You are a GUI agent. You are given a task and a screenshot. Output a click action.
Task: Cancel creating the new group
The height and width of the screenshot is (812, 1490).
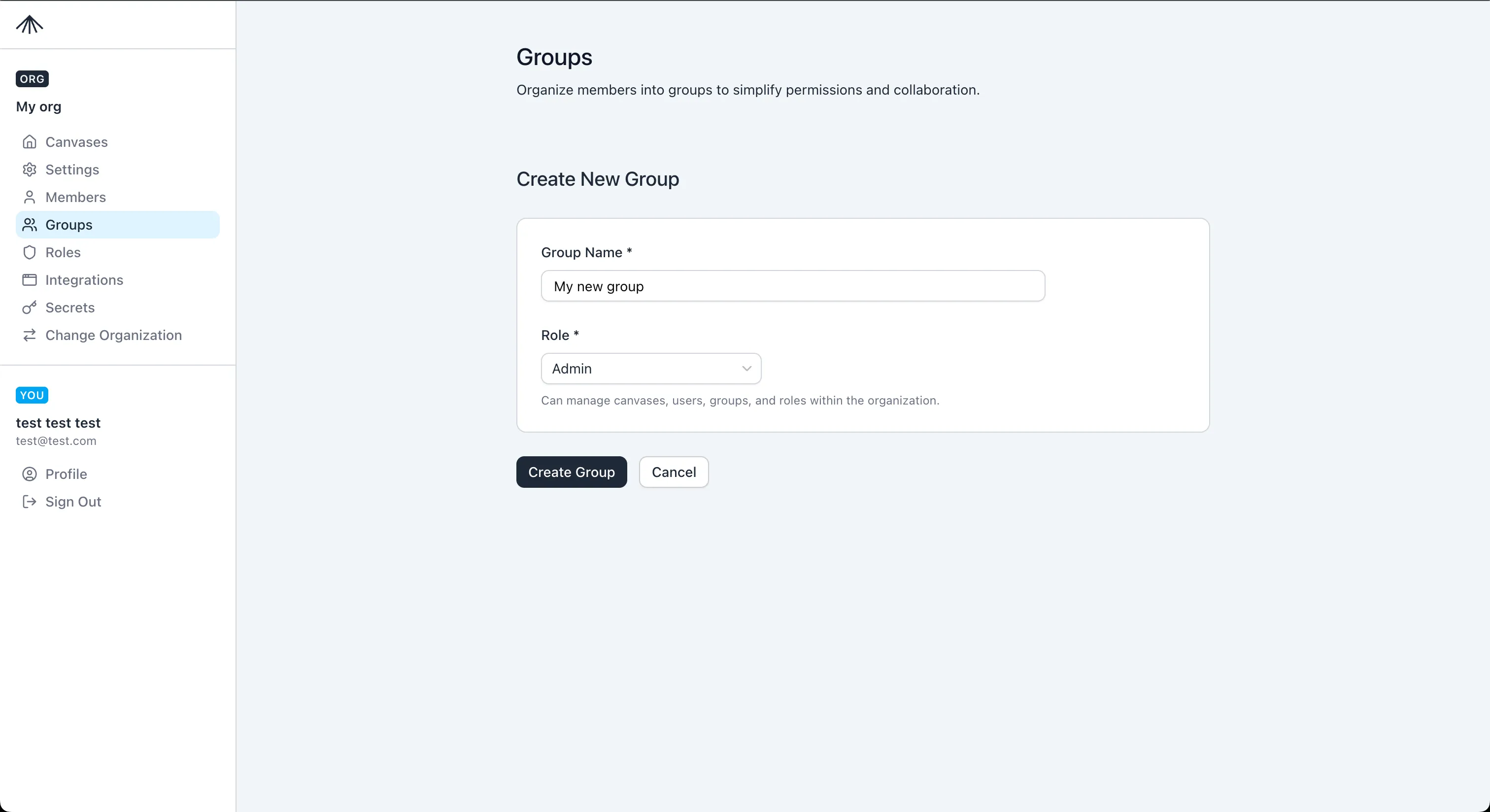[673, 472]
